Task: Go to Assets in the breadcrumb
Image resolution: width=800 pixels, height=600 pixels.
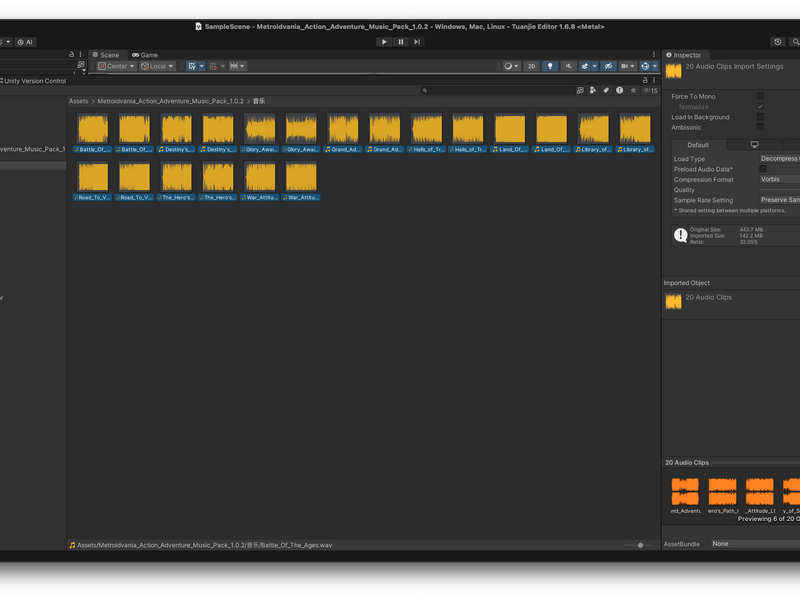Action: point(79,101)
